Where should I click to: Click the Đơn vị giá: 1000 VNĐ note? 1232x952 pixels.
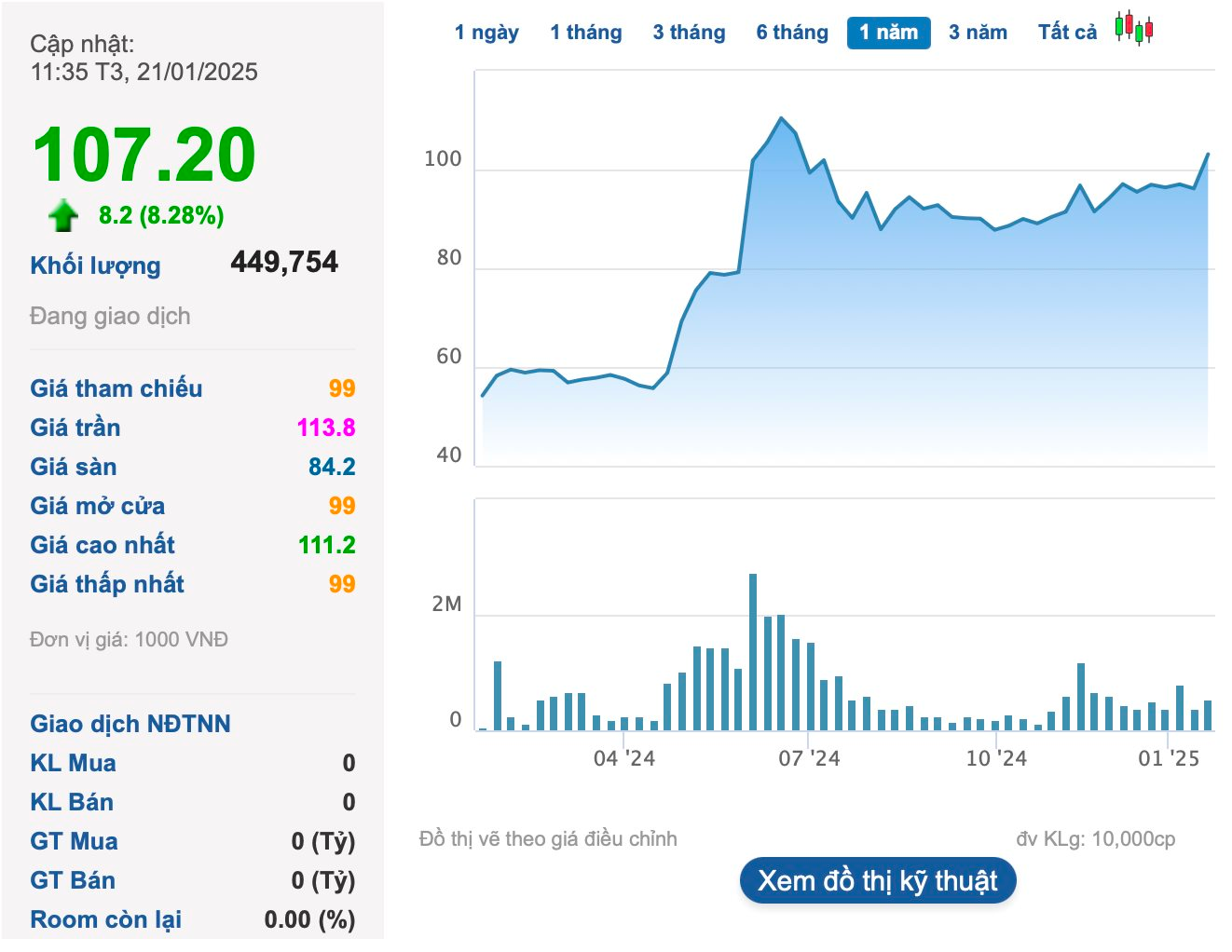coord(129,640)
